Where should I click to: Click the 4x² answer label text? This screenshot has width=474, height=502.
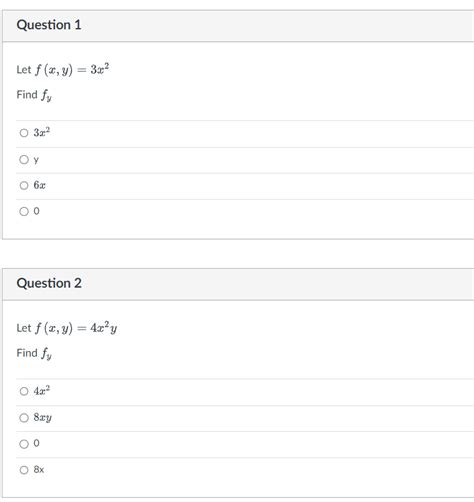coord(42,390)
